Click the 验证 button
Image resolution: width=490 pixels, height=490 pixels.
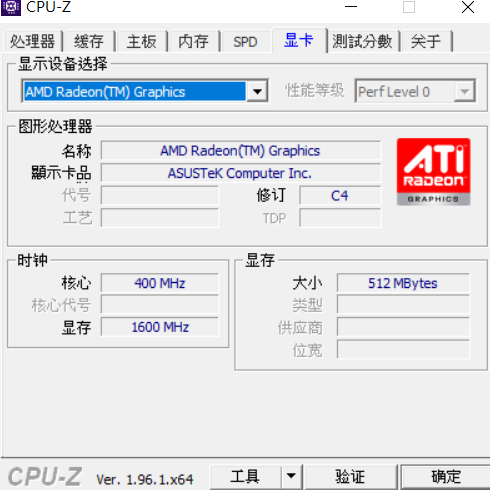coord(350,477)
